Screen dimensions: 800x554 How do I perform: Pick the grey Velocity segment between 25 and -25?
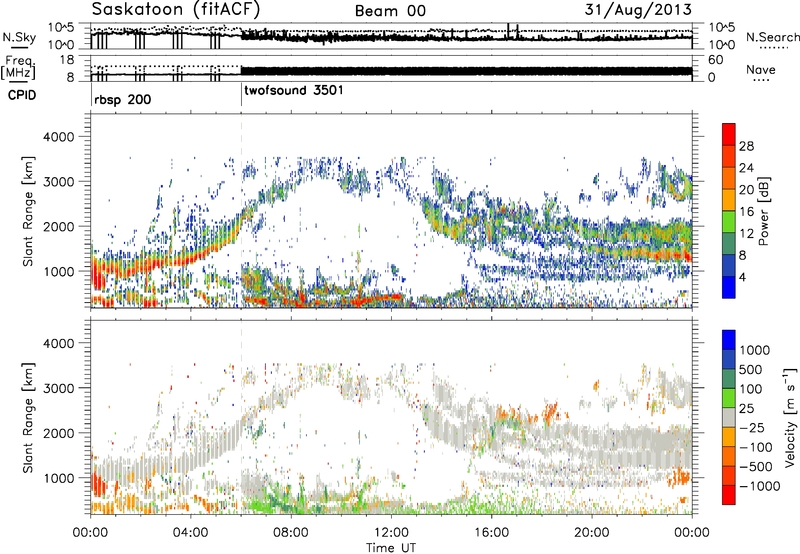tap(729, 417)
